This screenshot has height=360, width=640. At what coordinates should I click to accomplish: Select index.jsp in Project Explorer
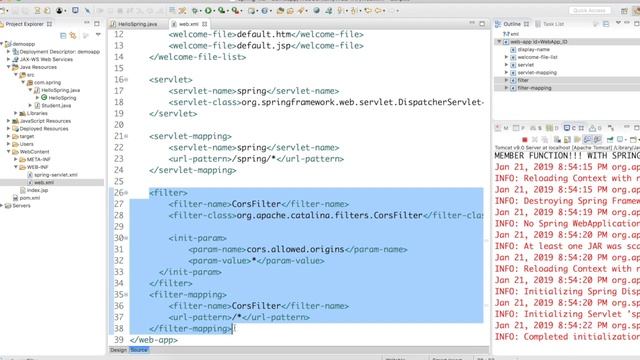[37, 190]
